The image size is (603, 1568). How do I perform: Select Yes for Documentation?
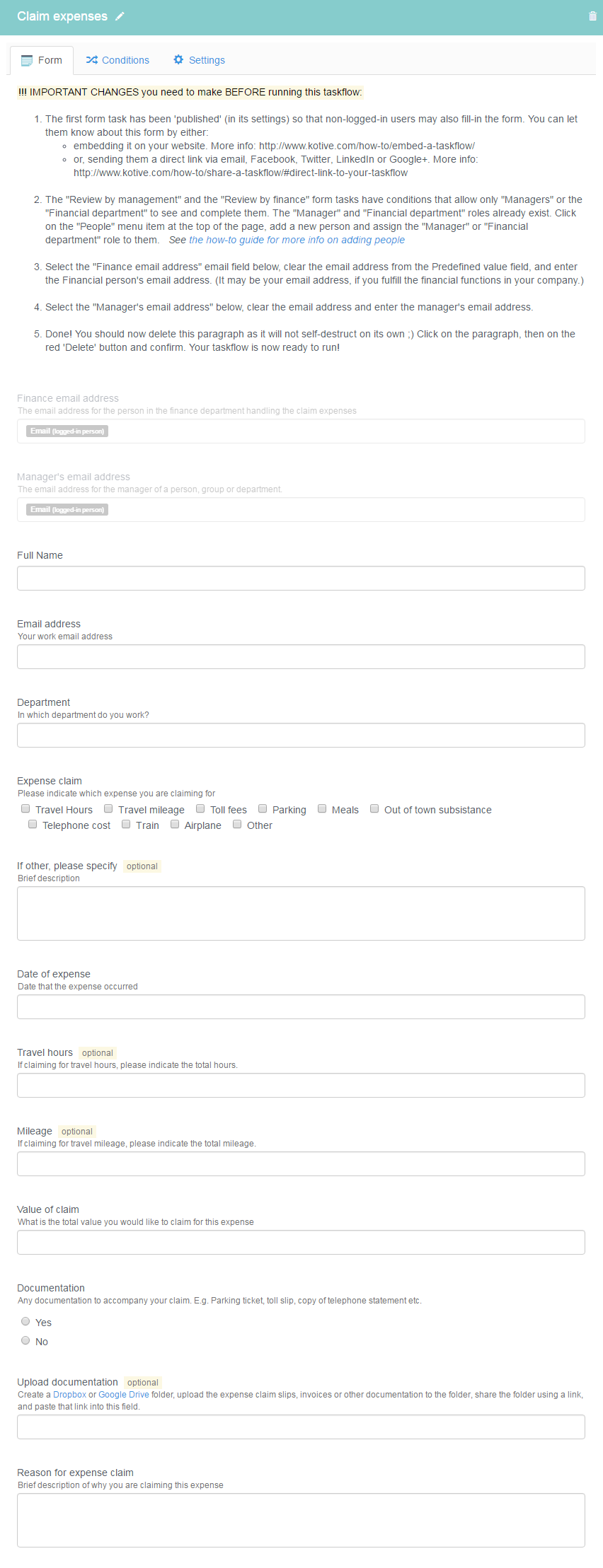point(25,1321)
